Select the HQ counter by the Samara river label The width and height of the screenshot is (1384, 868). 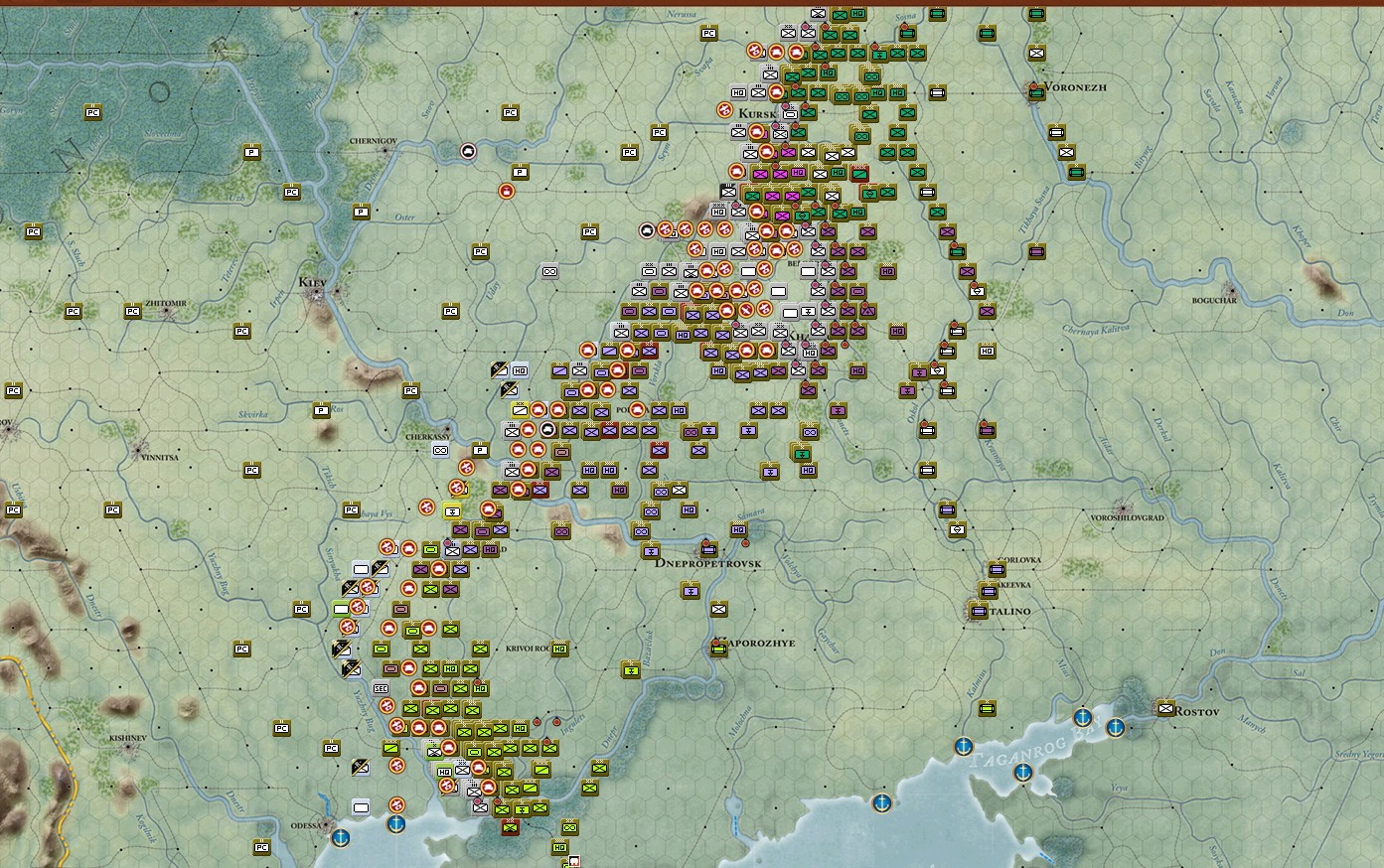tap(738, 529)
